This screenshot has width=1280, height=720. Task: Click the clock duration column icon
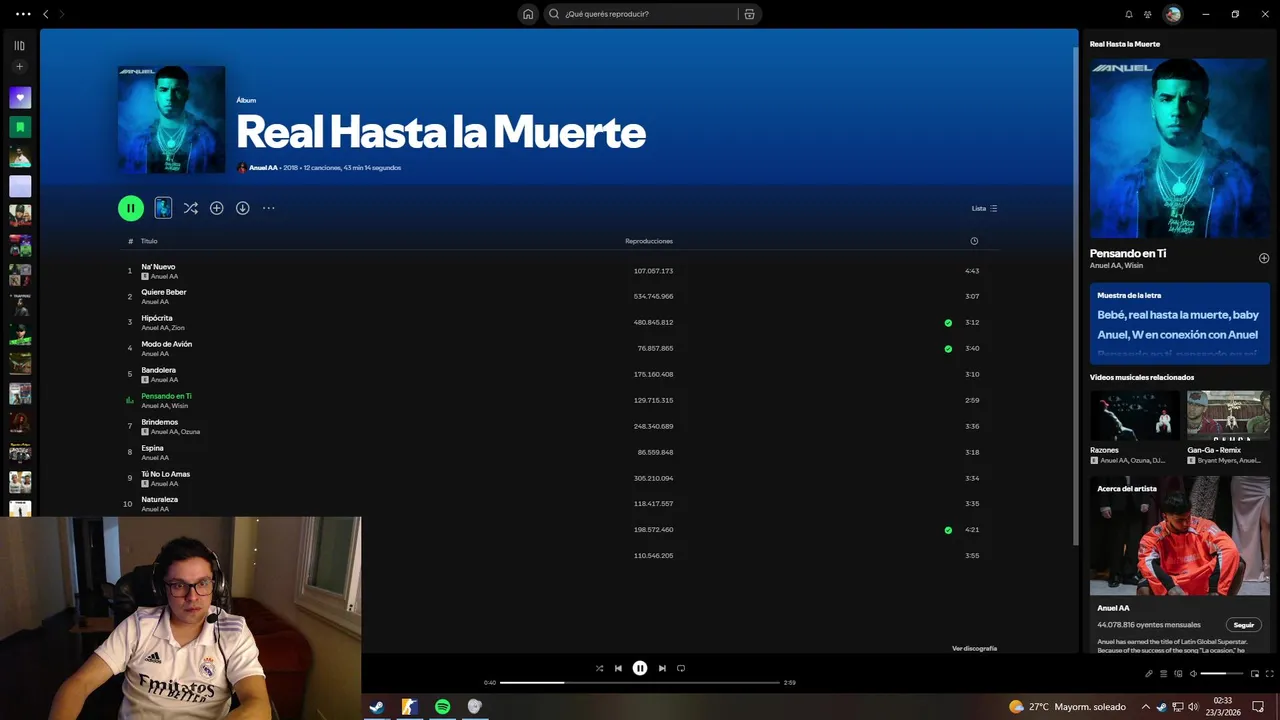click(974, 241)
